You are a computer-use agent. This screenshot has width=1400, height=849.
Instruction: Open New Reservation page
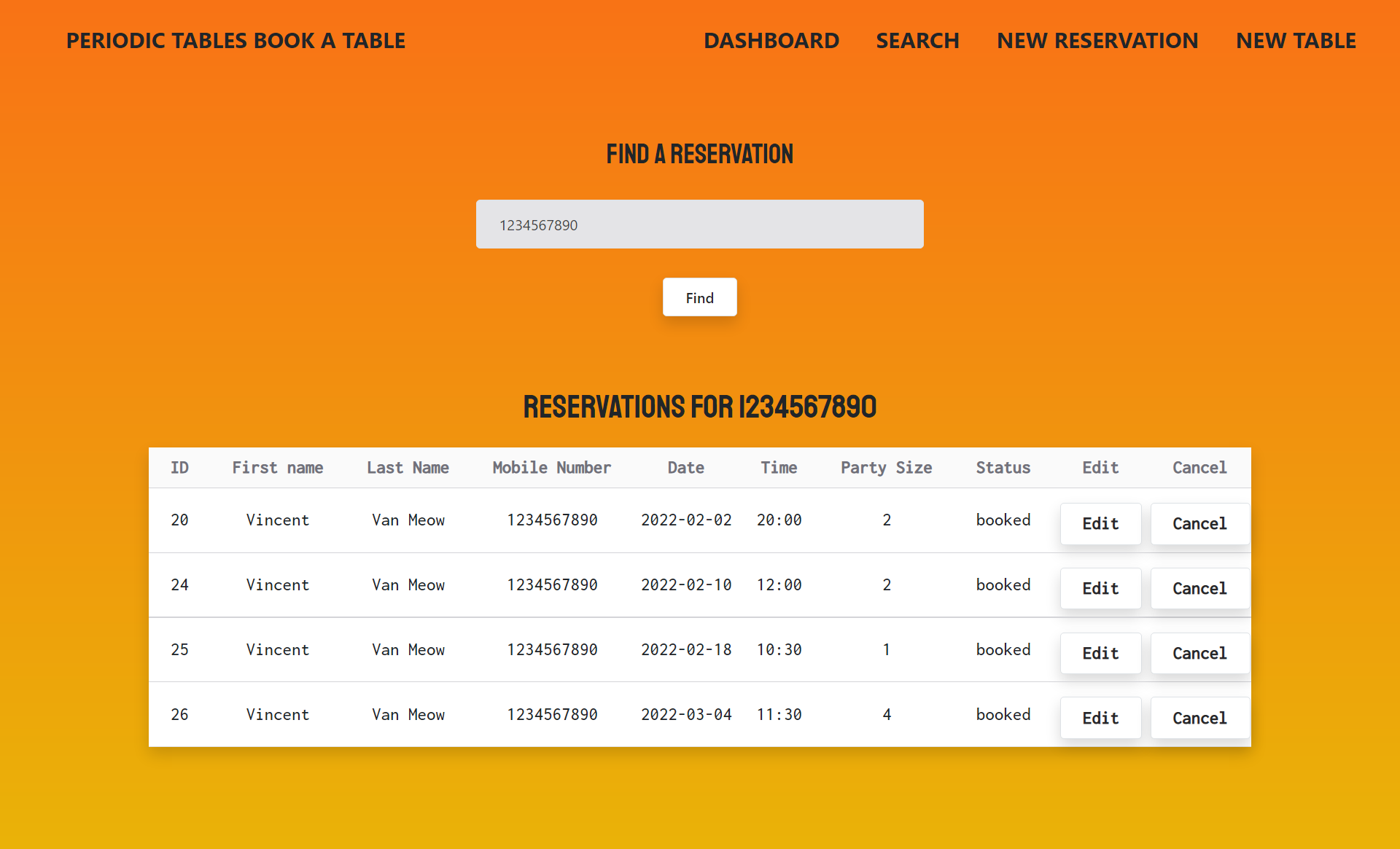pos(1097,41)
